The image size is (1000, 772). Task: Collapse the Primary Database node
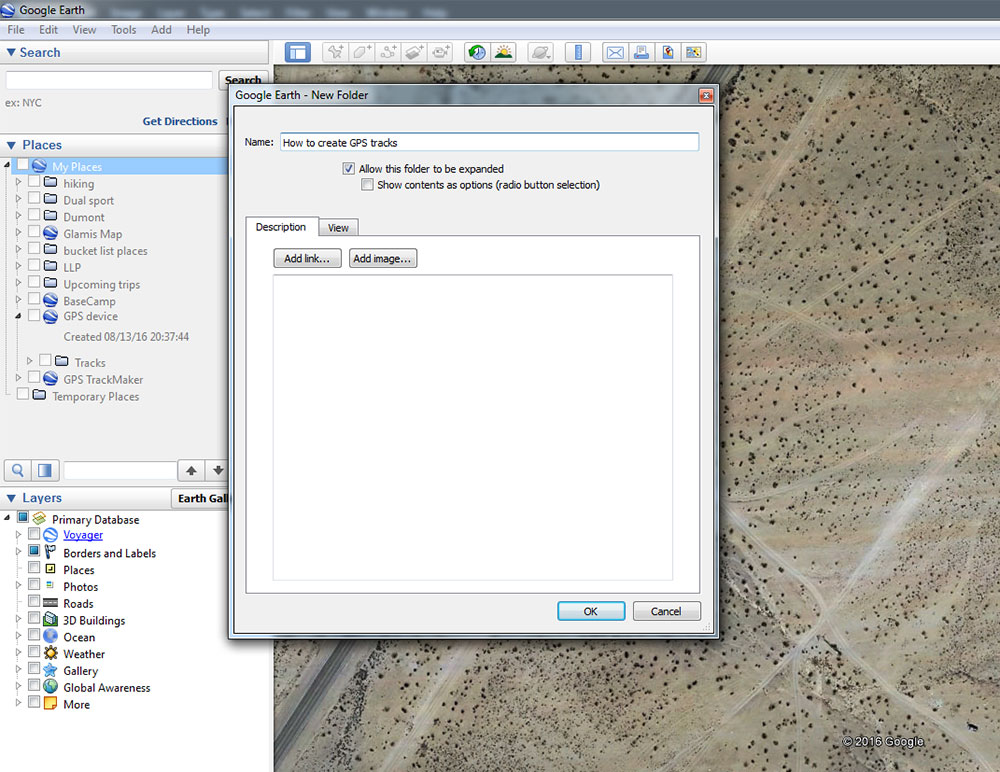7,517
